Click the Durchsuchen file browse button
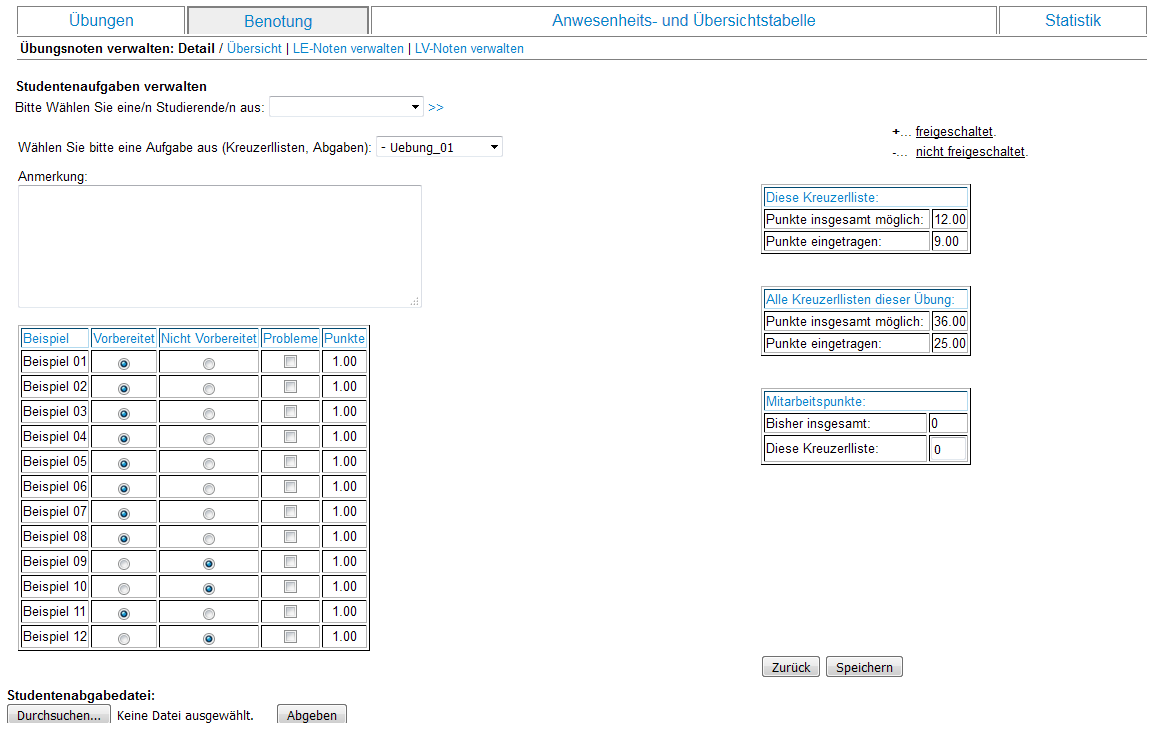Image resolution: width=1151 pixels, height=733 pixels. (59, 715)
